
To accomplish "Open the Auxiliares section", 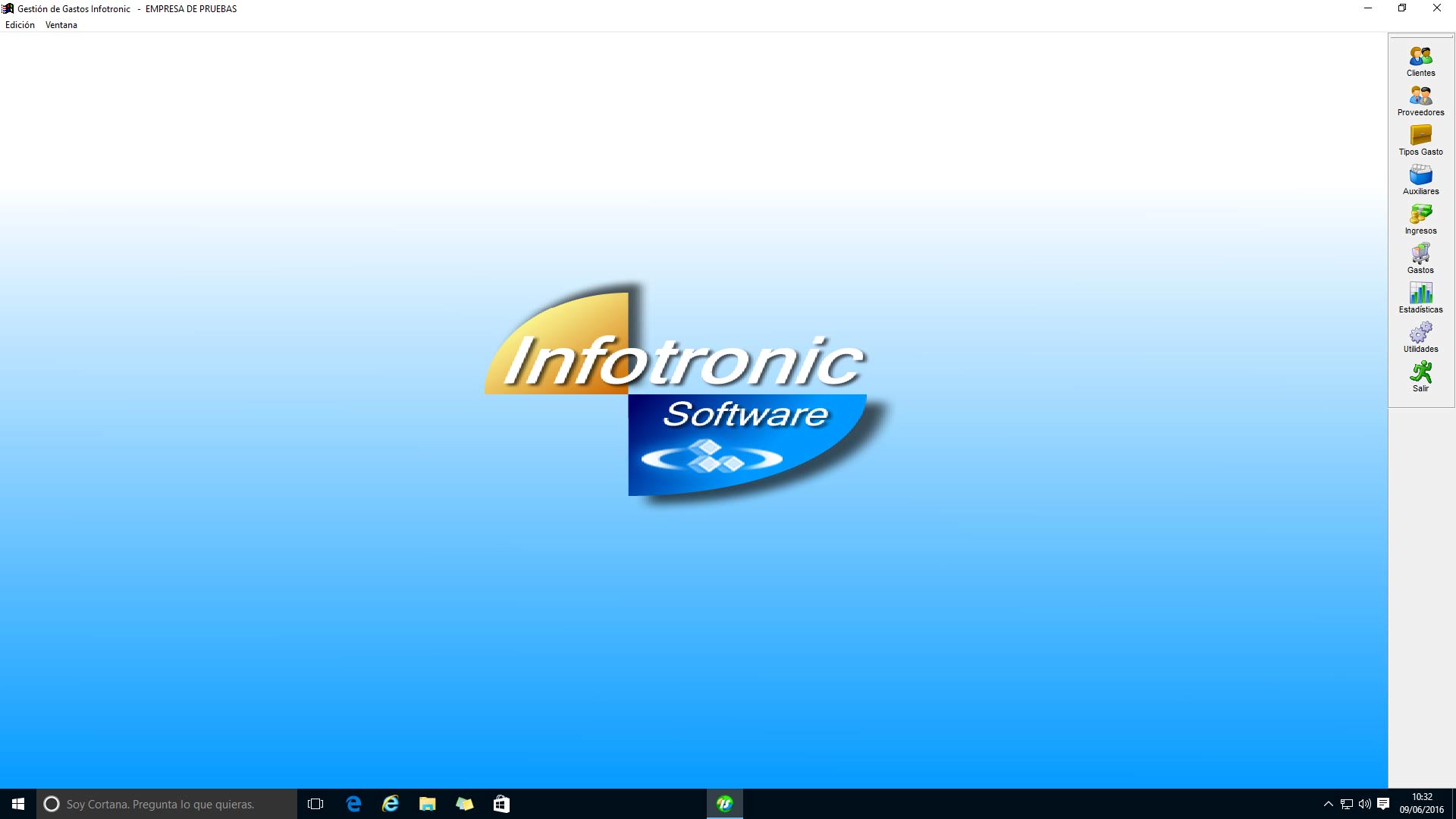I will tap(1420, 180).
